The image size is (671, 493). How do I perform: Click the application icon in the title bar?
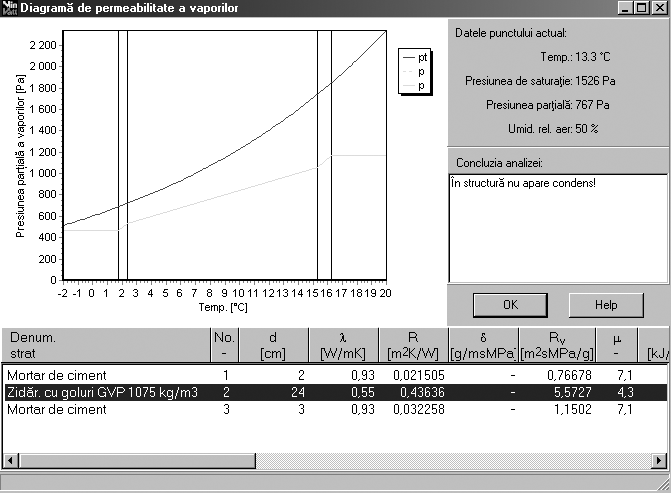tap(10, 9)
